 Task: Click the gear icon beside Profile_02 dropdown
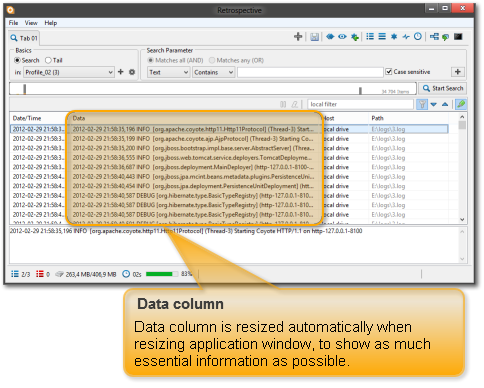[132, 72]
